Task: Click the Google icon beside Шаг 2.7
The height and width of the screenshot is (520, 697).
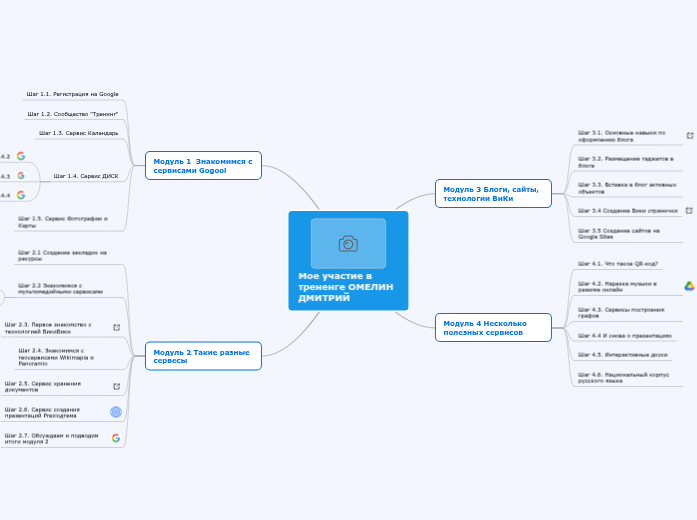Action: click(x=116, y=438)
